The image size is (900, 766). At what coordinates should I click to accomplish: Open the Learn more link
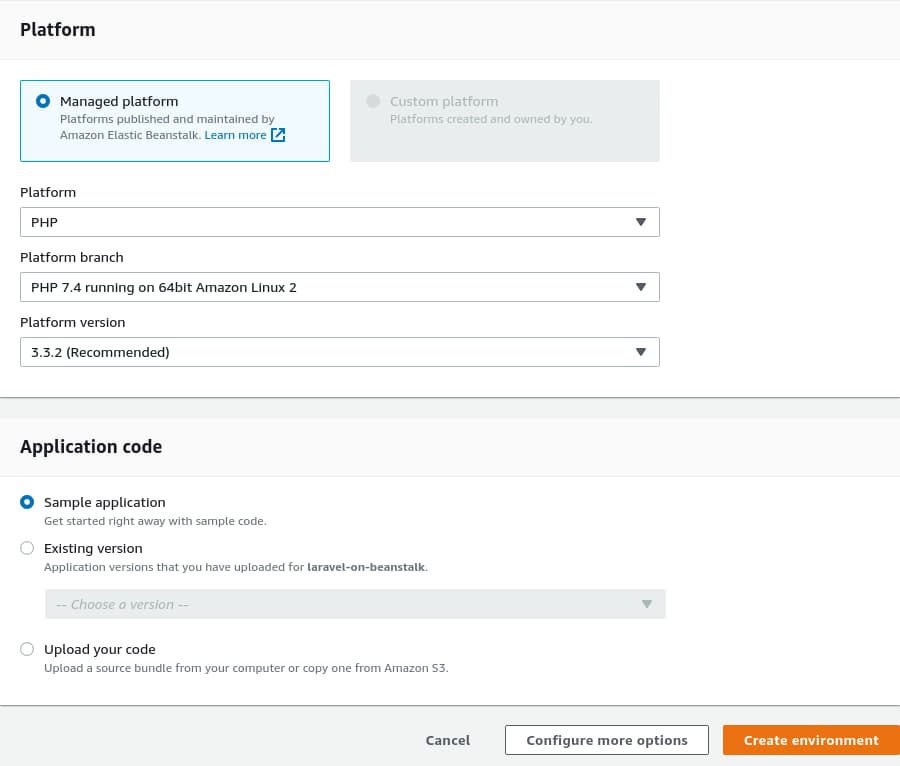pos(237,134)
